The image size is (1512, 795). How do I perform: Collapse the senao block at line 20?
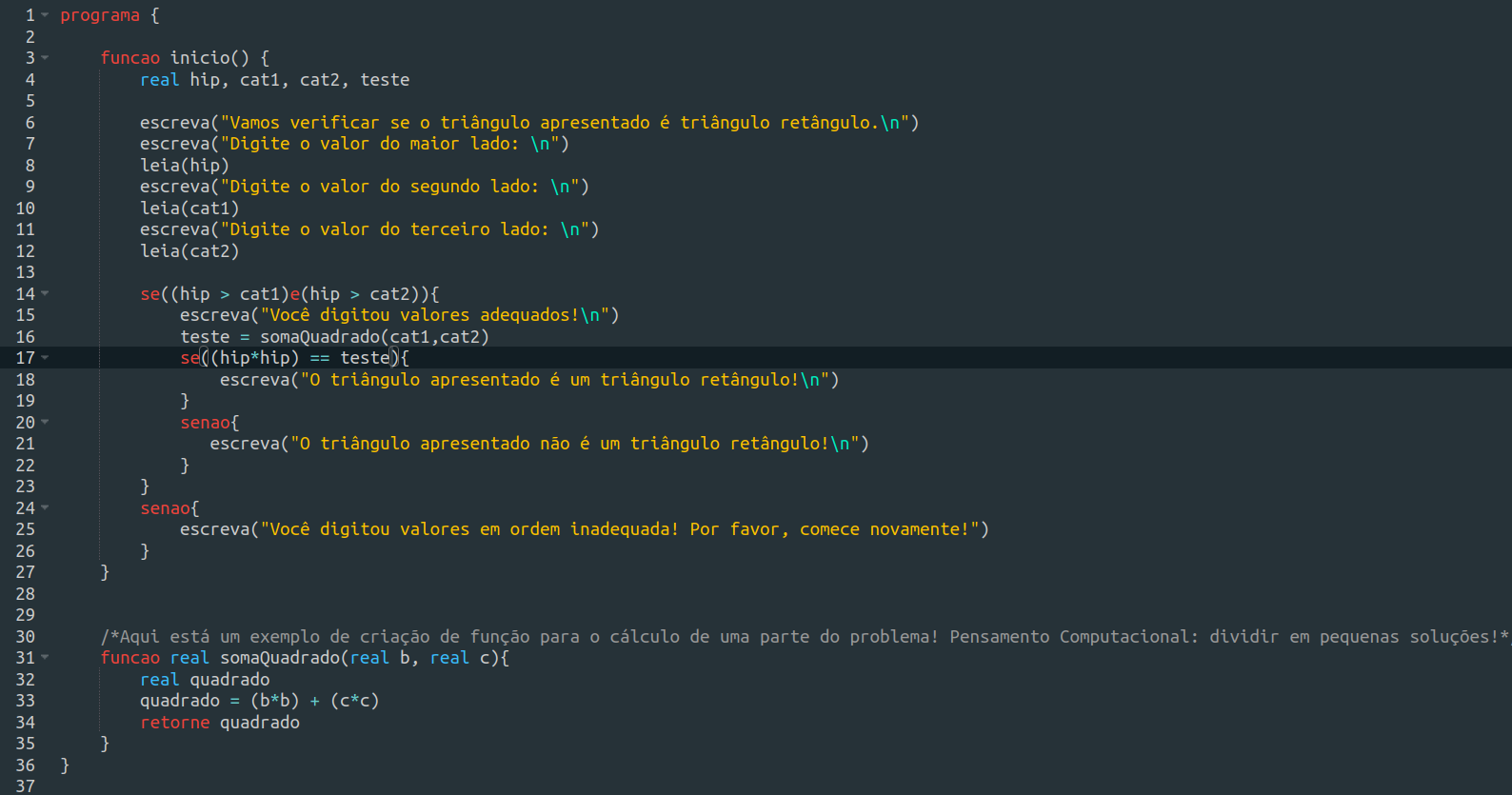tap(45, 423)
